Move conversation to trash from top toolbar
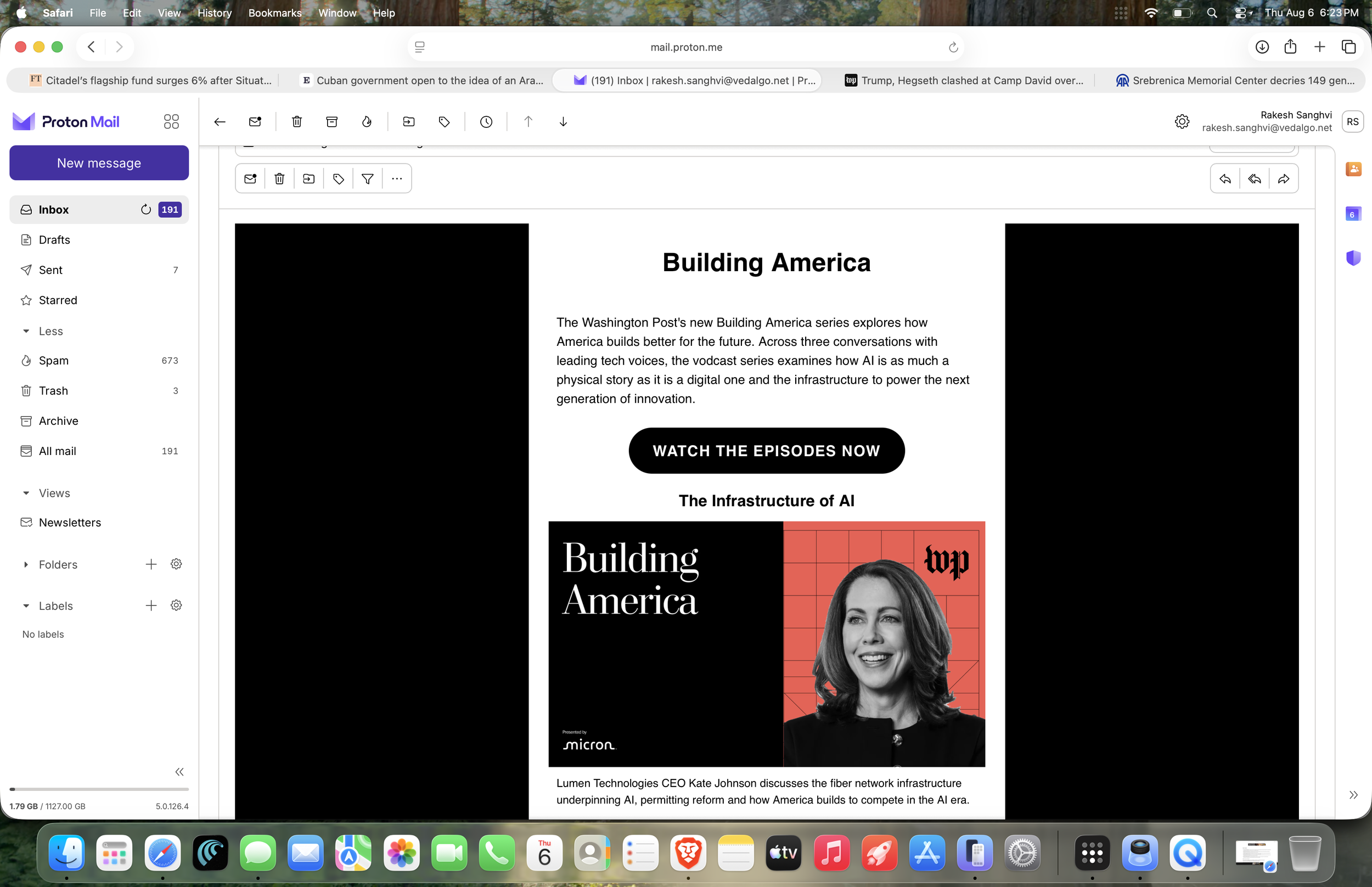This screenshot has height=887, width=1372. pyautogui.click(x=296, y=121)
